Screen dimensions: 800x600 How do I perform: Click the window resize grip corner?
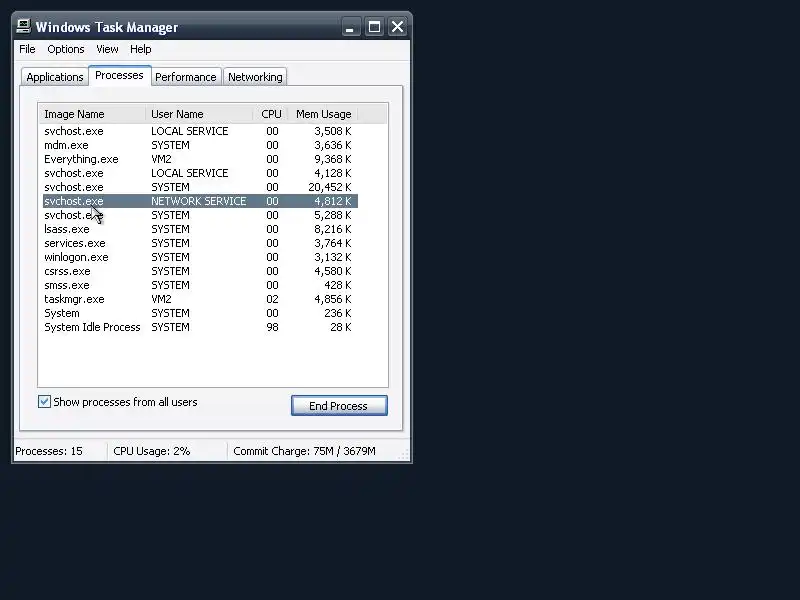point(405,455)
